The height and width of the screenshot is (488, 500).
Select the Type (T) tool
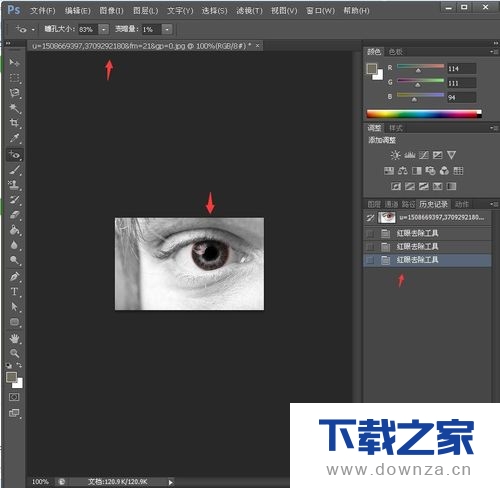point(14,292)
